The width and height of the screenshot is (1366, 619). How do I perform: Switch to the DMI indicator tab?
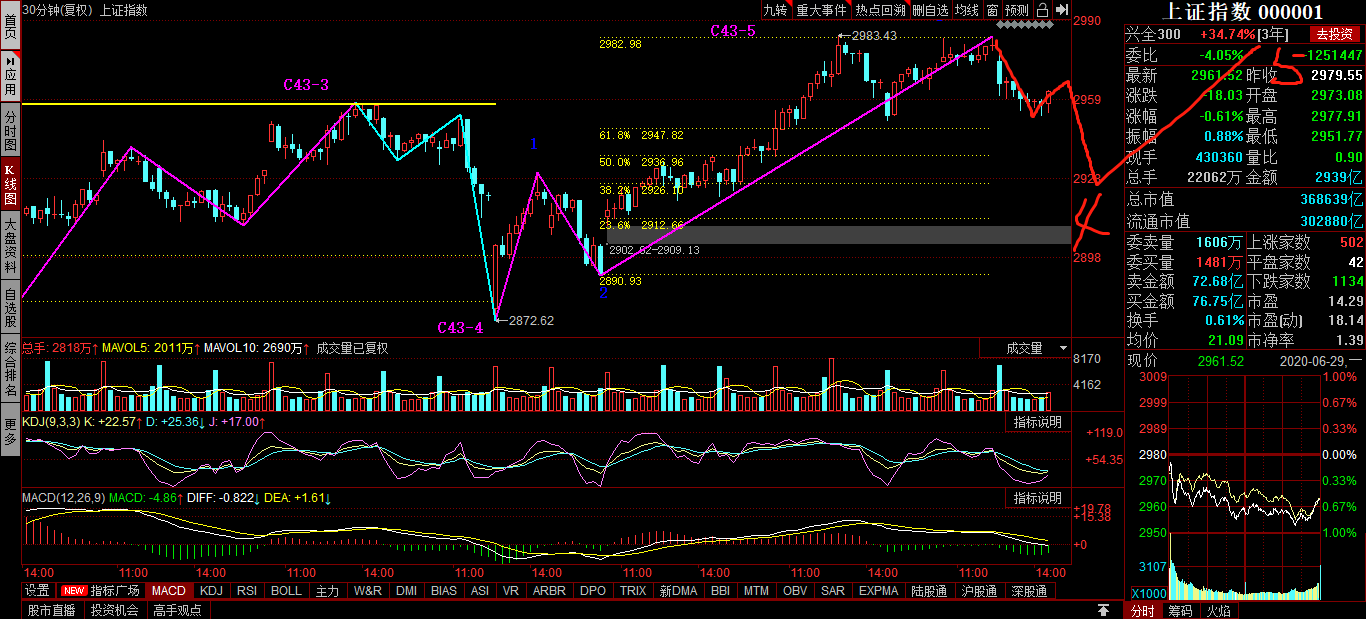(406, 591)
